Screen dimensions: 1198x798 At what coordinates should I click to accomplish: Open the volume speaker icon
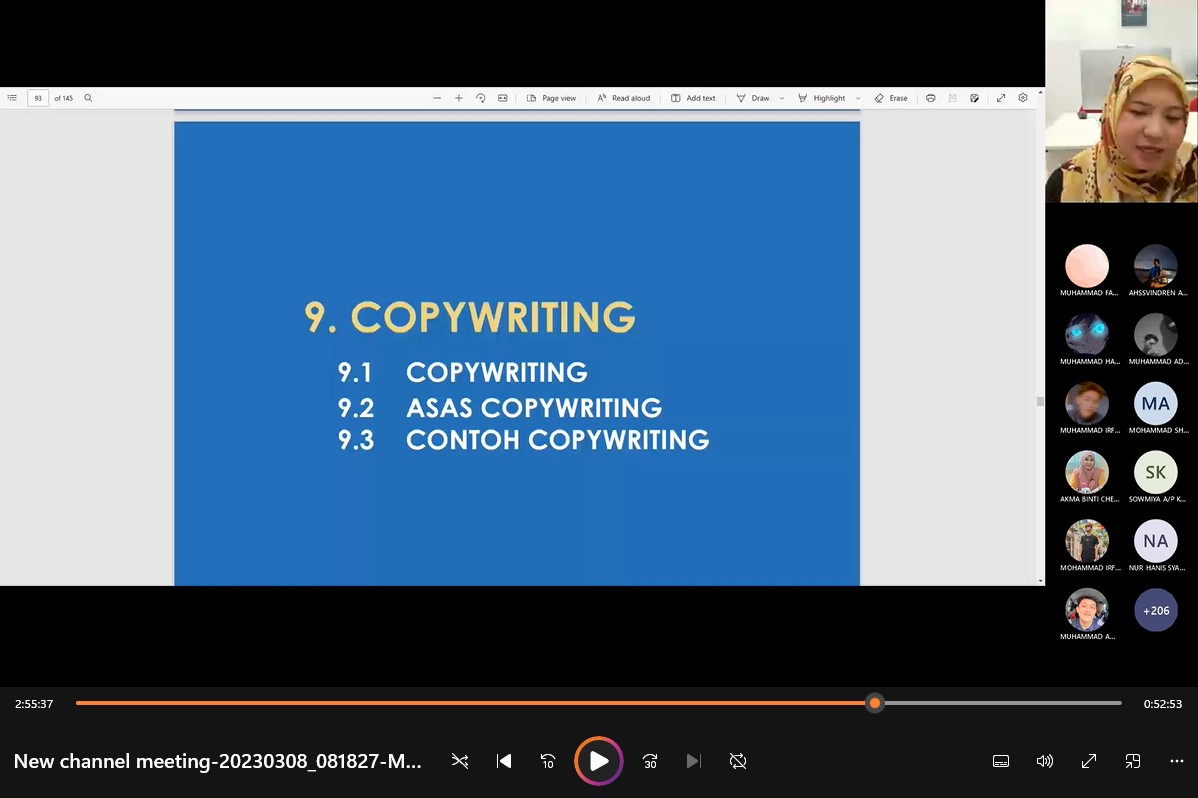click(1044, 761)
